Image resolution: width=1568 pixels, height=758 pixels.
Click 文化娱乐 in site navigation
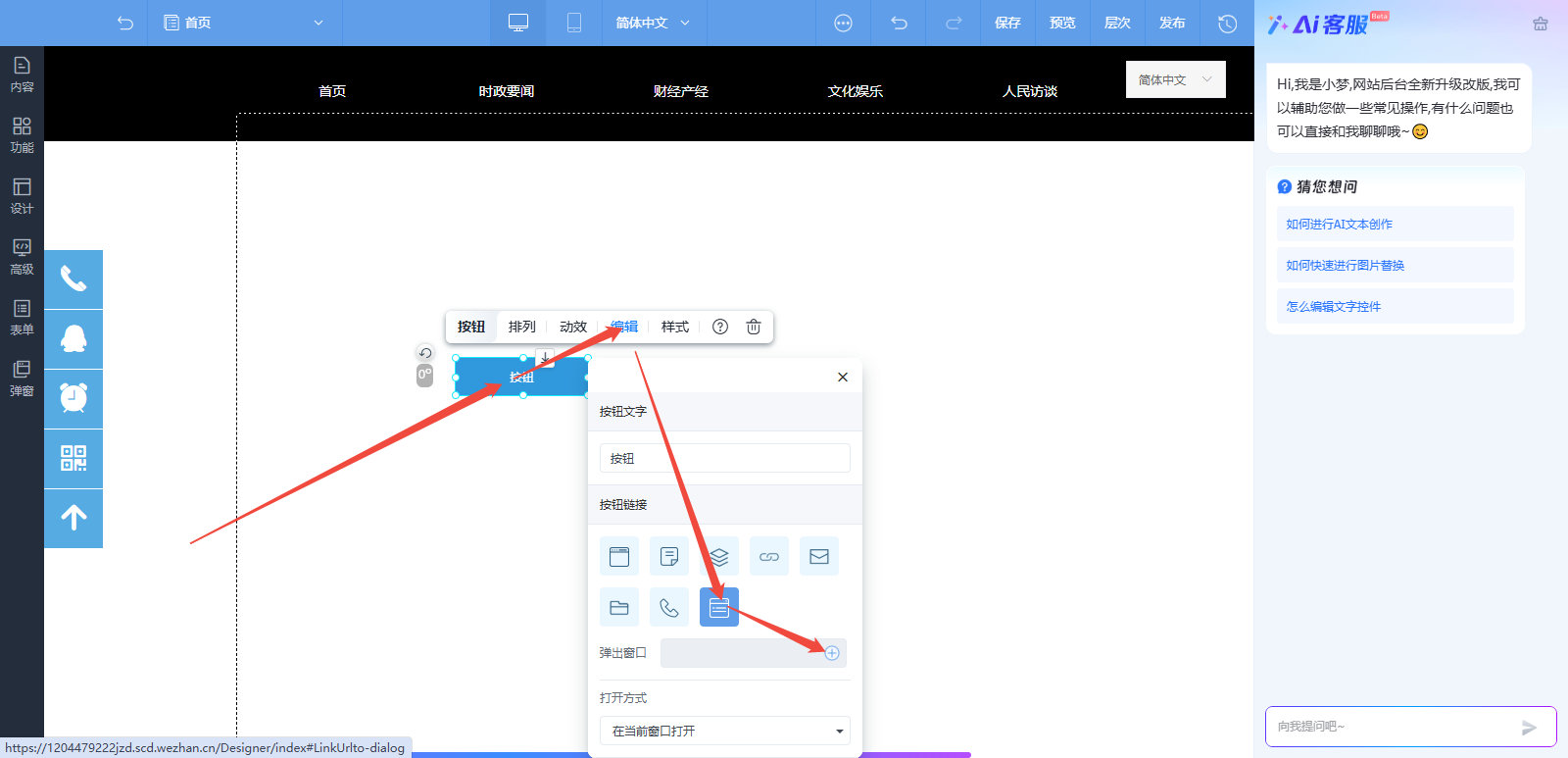(856, 91)
